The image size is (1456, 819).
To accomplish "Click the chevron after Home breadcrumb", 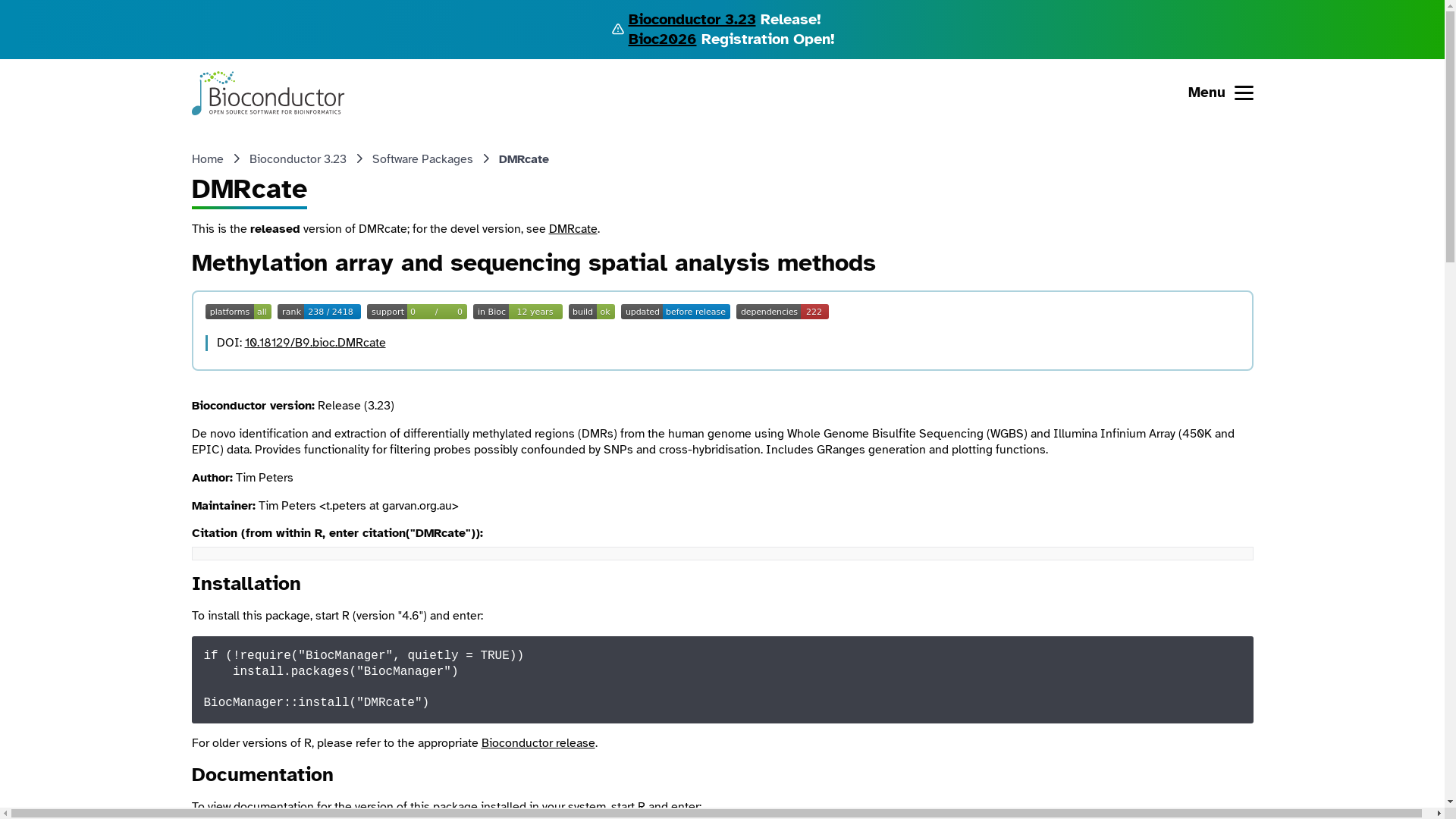I will (x=237, y=159).
